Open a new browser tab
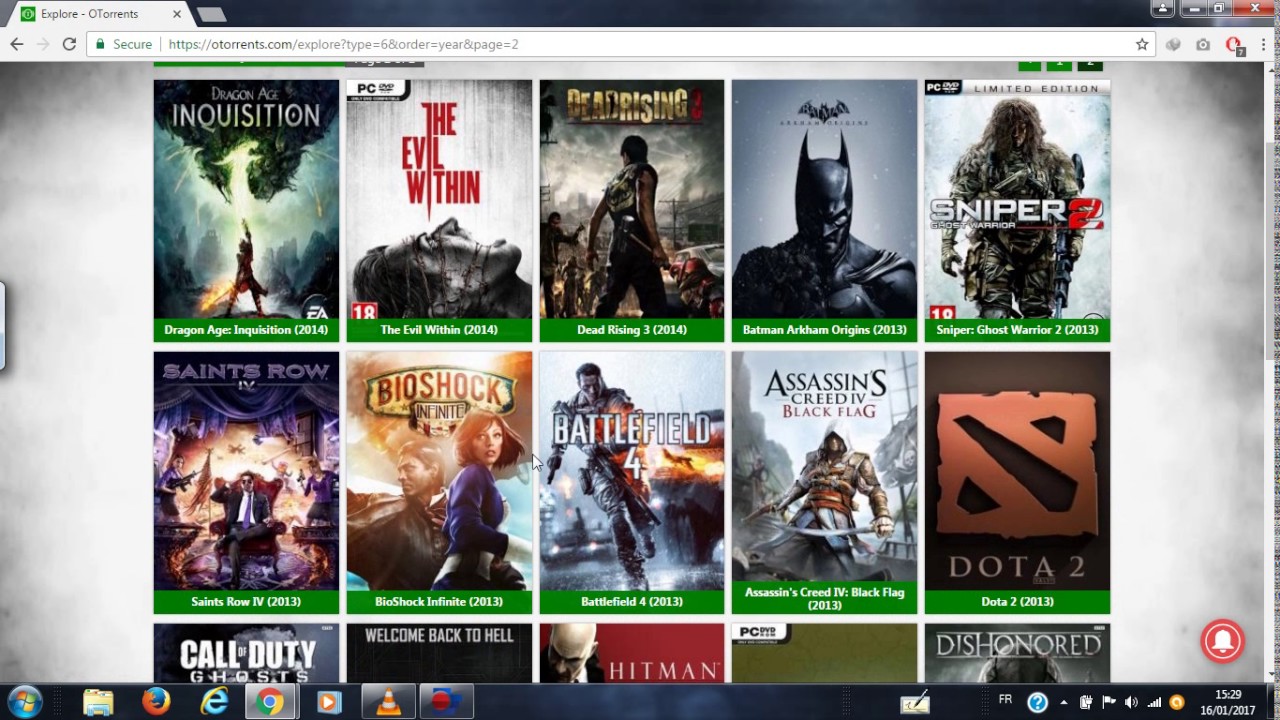 click(211, 14)
